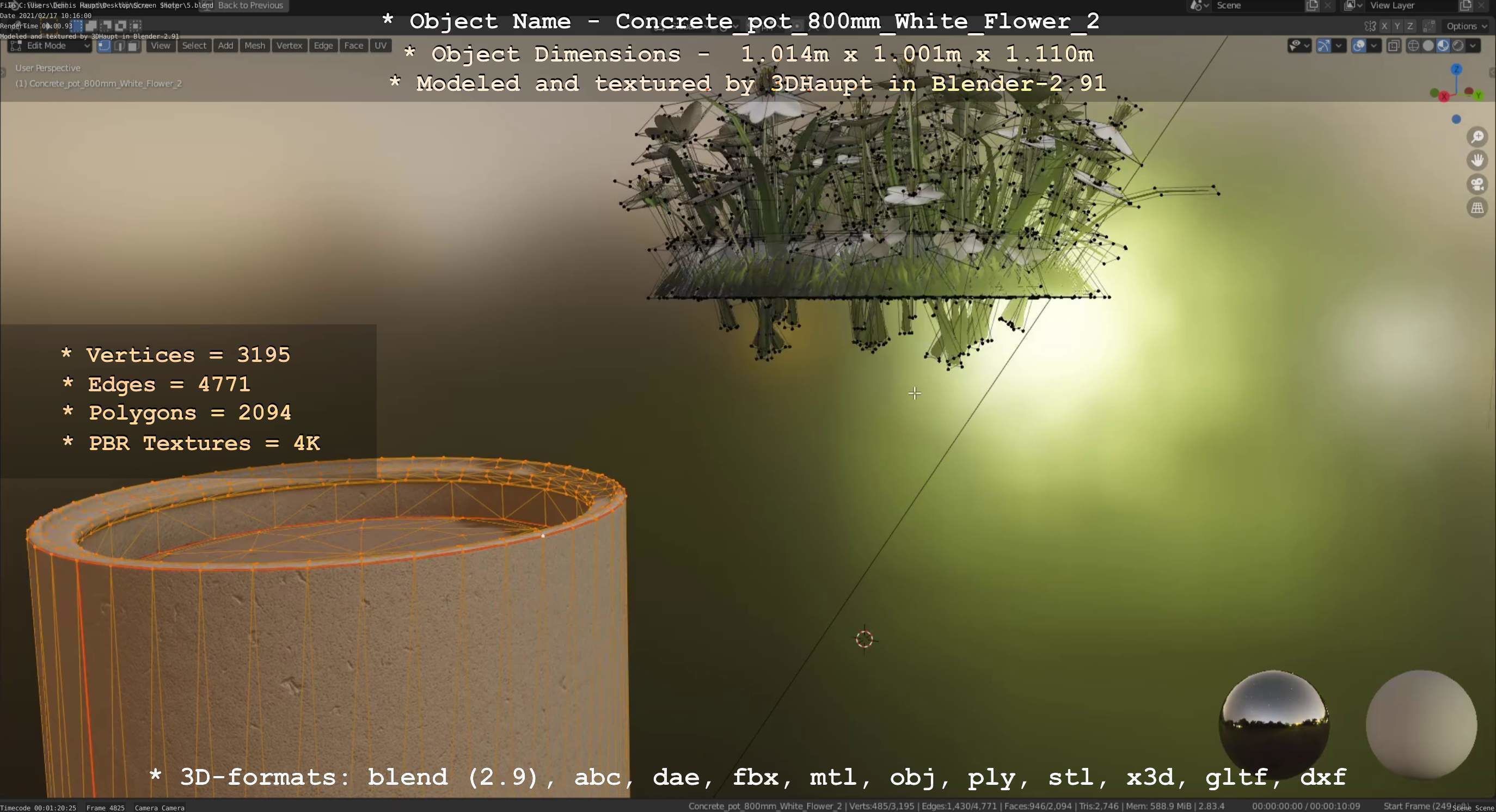
Task: Choose the set new selection mode icon
Action: 78,26
